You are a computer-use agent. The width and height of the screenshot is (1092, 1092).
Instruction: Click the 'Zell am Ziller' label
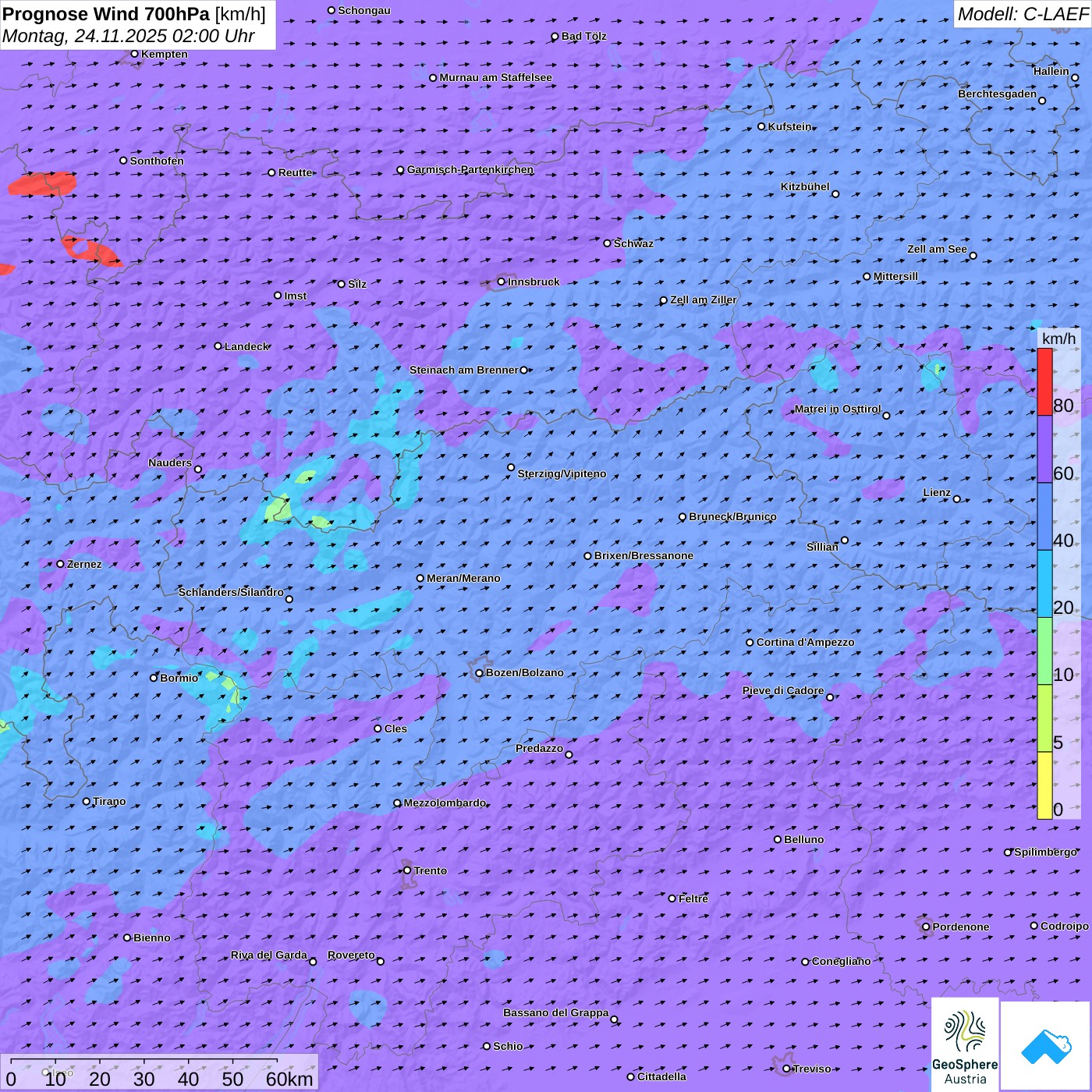tap(703, 300)
